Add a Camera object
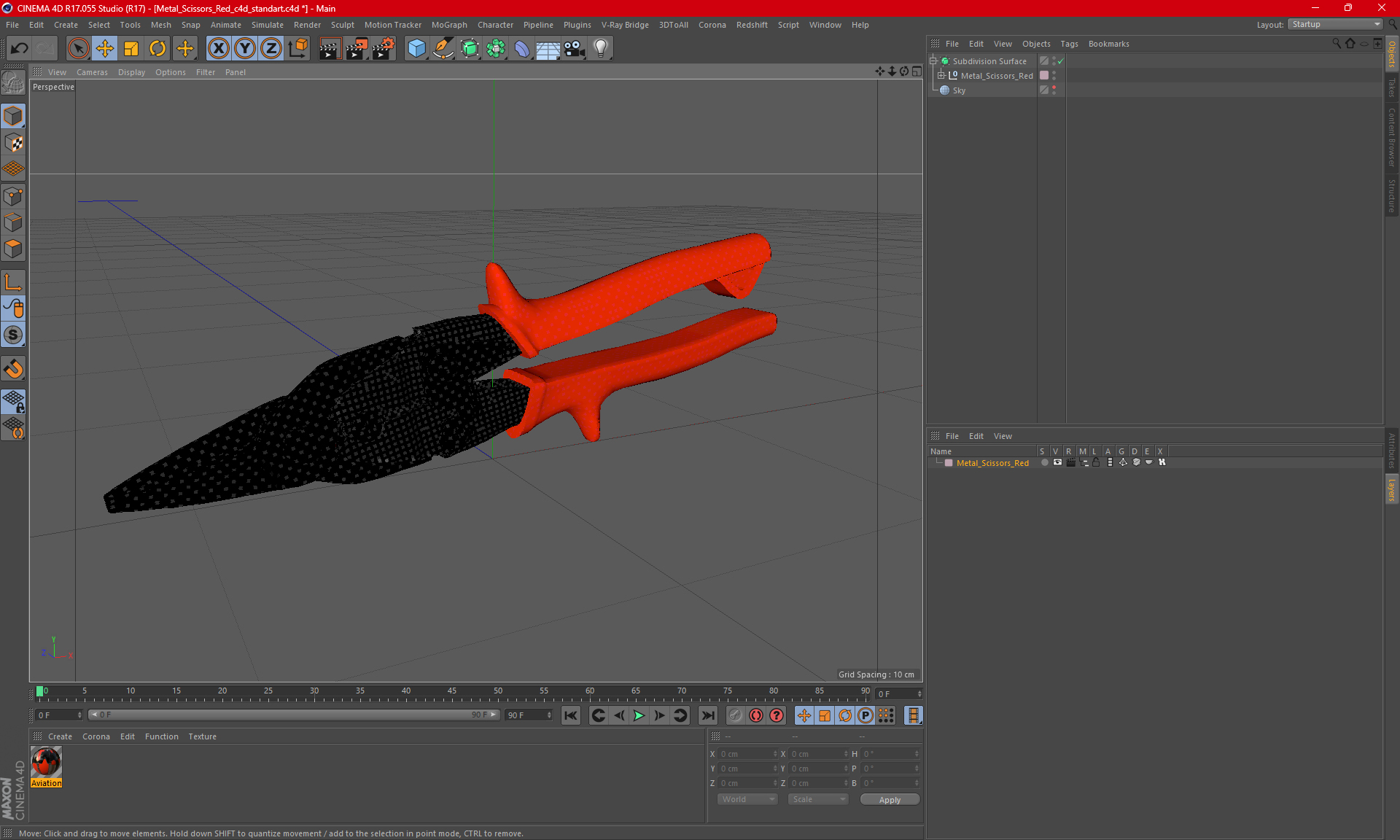The height and width of the screenshot is (840, 1400). pyautogui.click(x=575, y=49)
